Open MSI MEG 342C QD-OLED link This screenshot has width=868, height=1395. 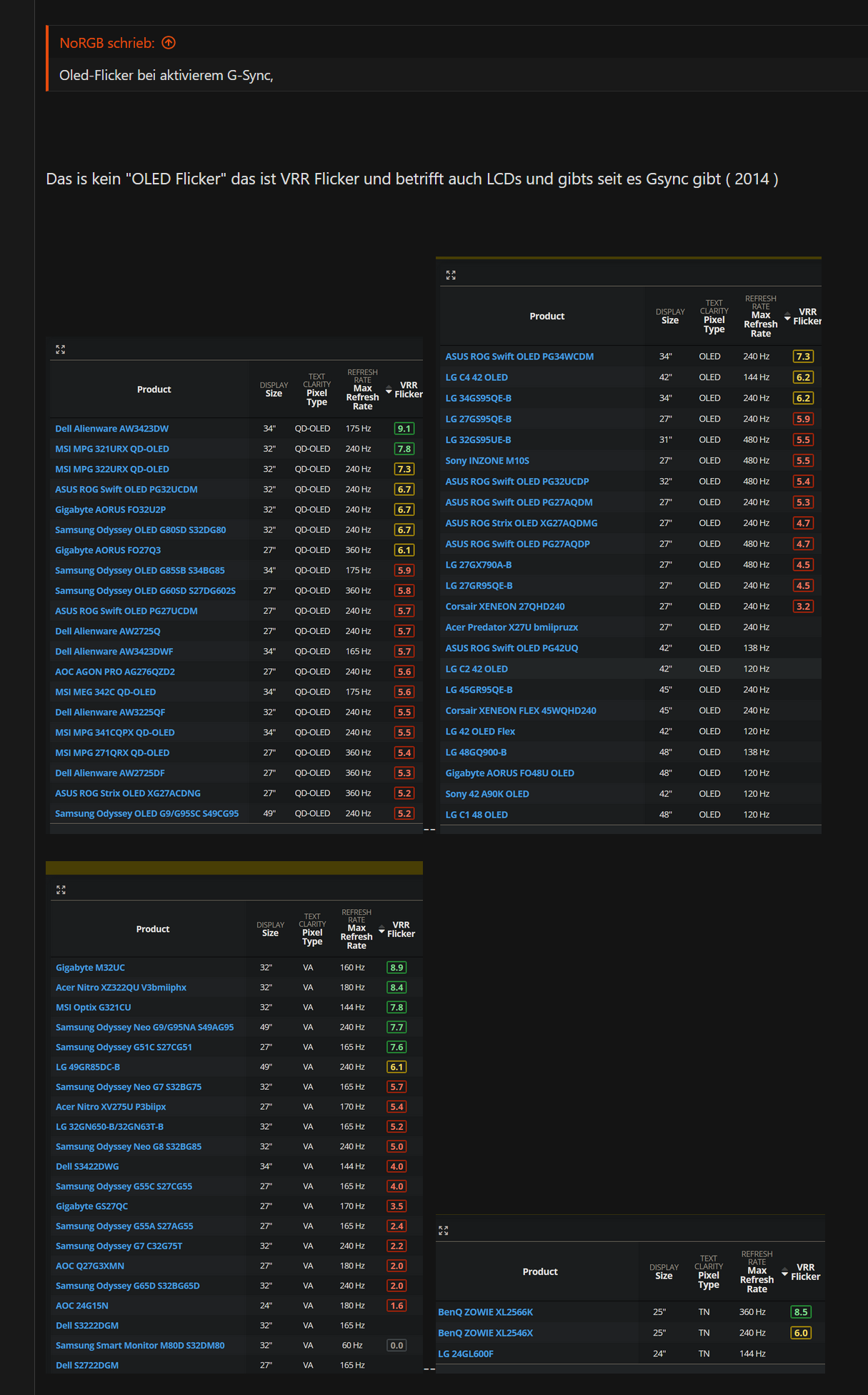tap(106, 692)
